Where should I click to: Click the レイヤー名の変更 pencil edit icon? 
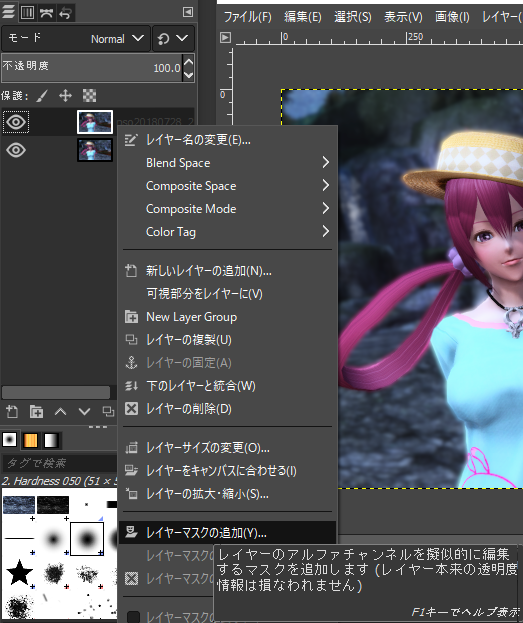(x=131, y=140)
